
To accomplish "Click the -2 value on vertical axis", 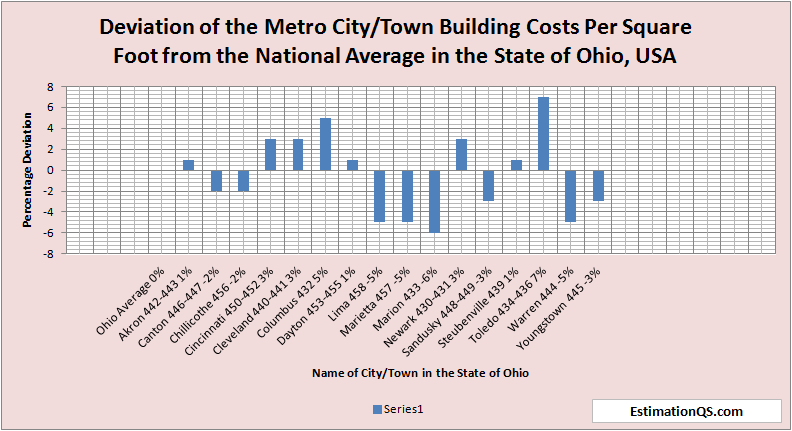I will [48, 191].
